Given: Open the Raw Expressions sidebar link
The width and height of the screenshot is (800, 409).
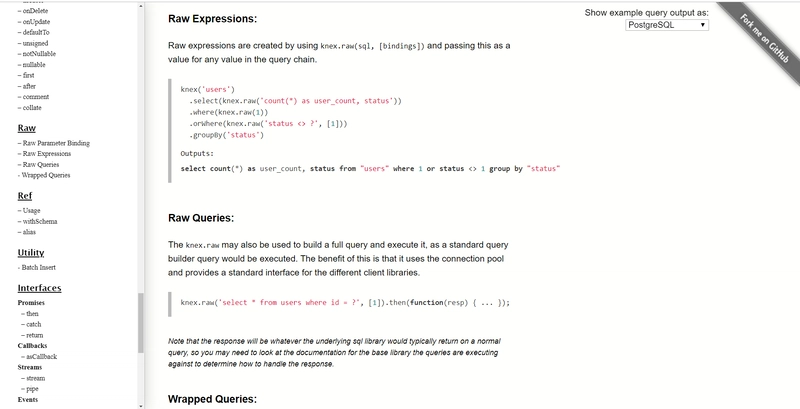Looking at the screenshot, I should 47,154.
